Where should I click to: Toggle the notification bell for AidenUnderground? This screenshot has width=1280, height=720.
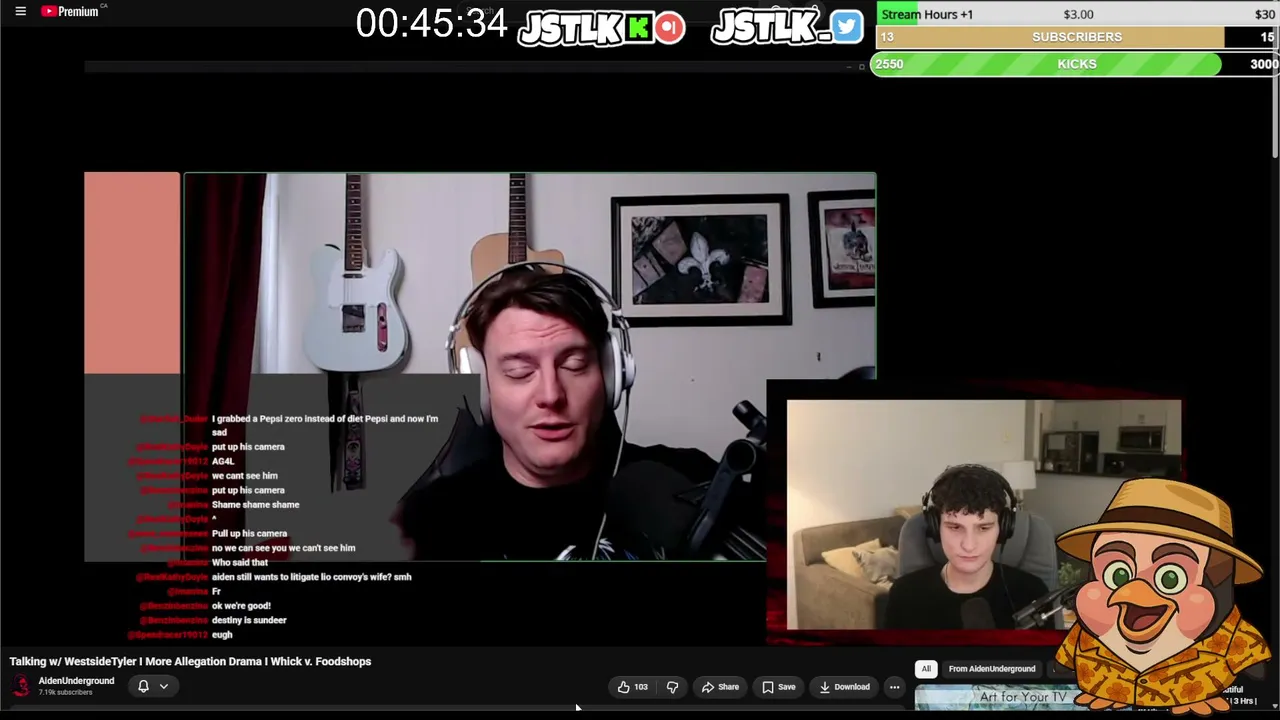tap(143, 686)
